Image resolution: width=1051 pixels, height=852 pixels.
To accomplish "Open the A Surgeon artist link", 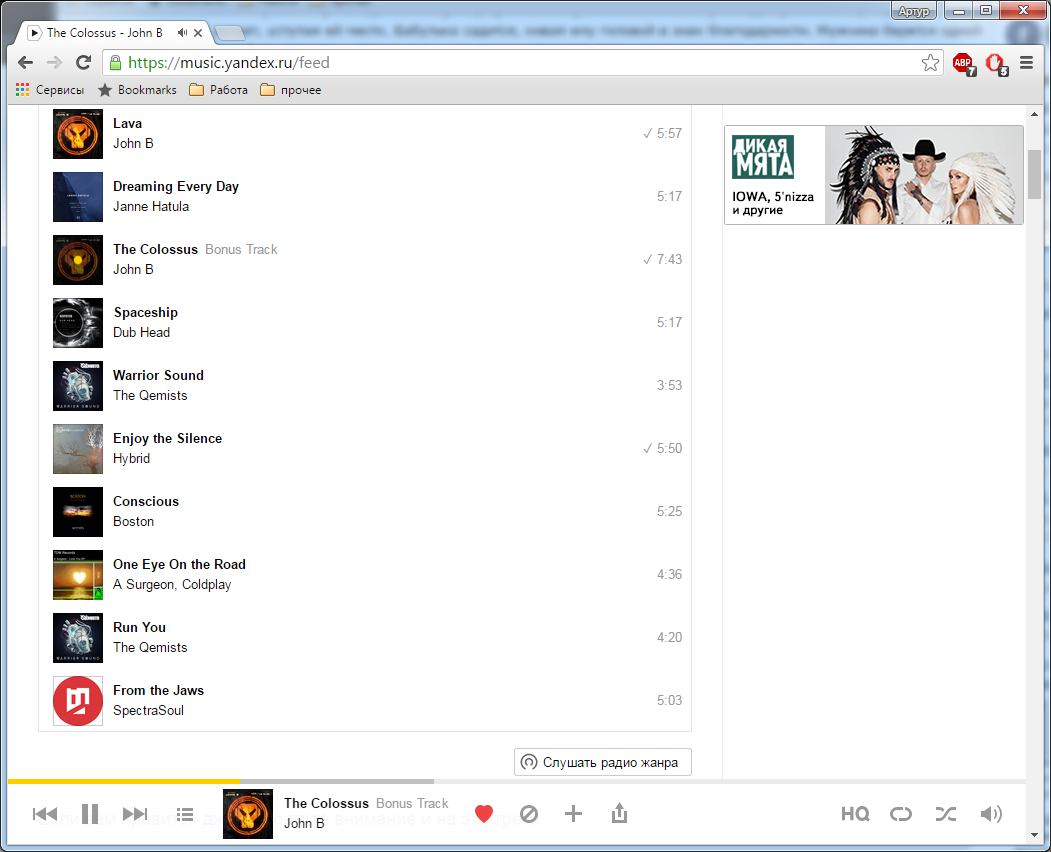I will pos(144,585).
